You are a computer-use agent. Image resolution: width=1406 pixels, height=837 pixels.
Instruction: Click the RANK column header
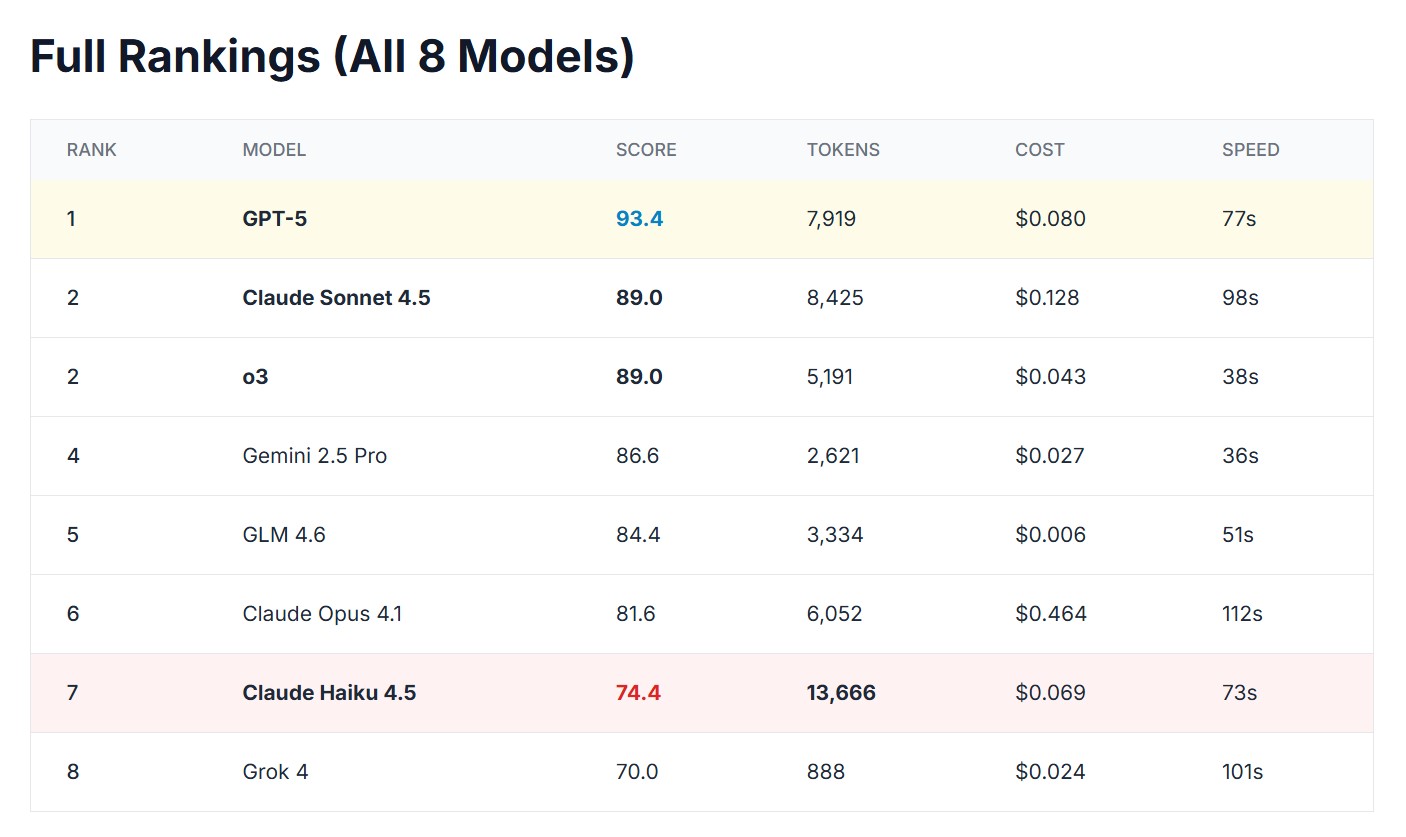92,150
